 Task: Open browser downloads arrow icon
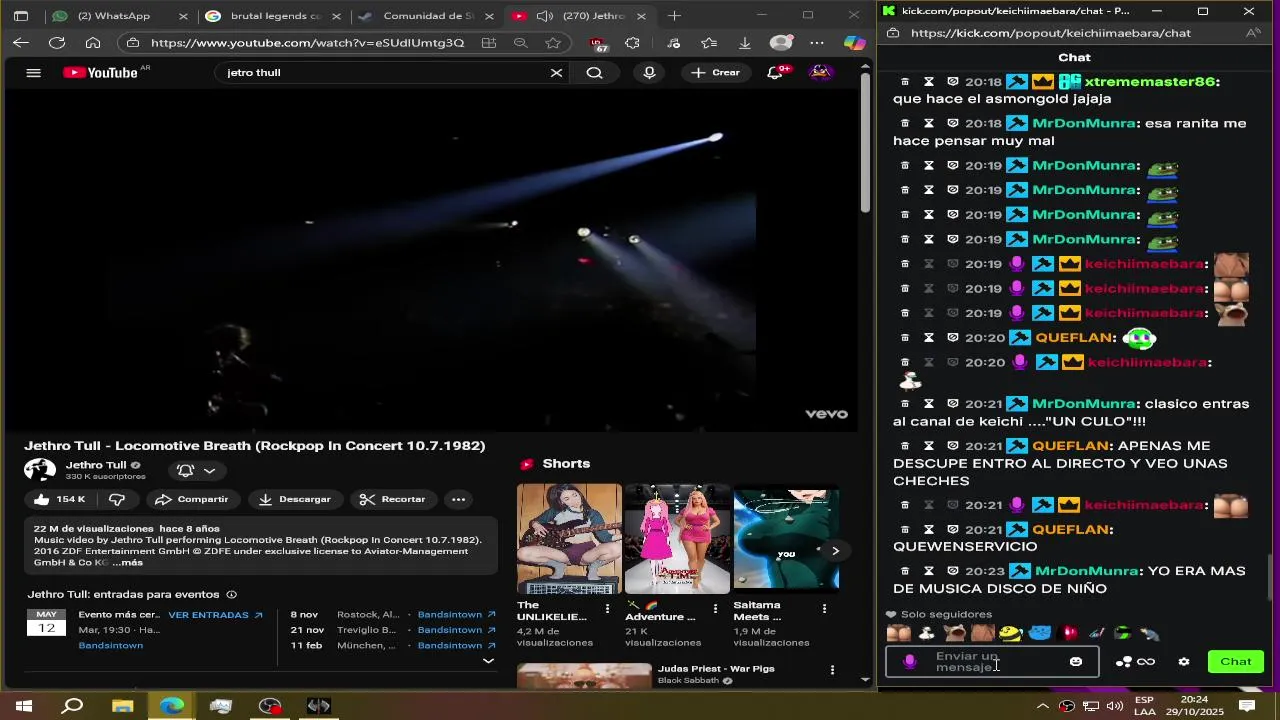(745, 43)
